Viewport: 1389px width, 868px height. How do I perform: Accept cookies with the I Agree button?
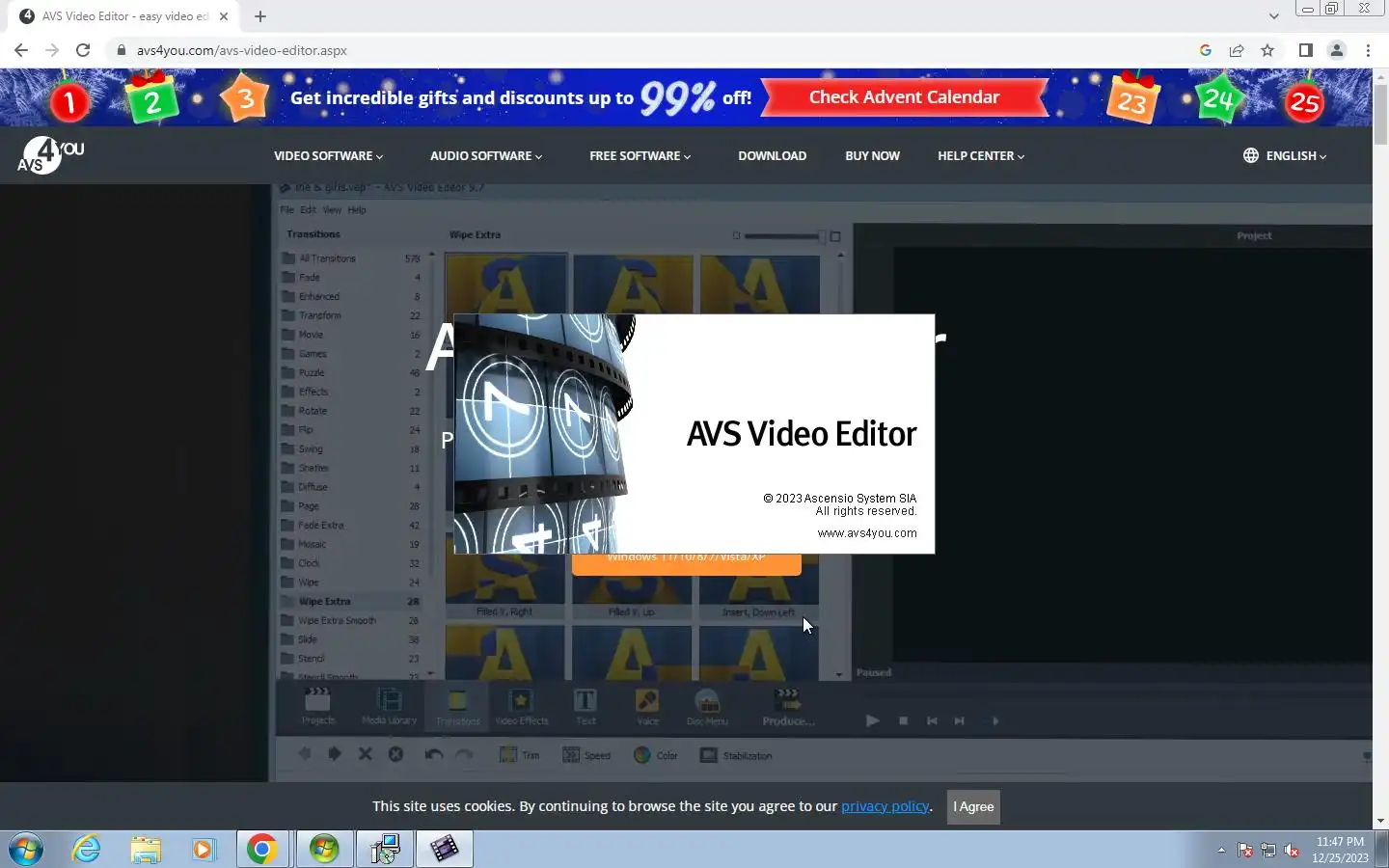pos(973,806)
